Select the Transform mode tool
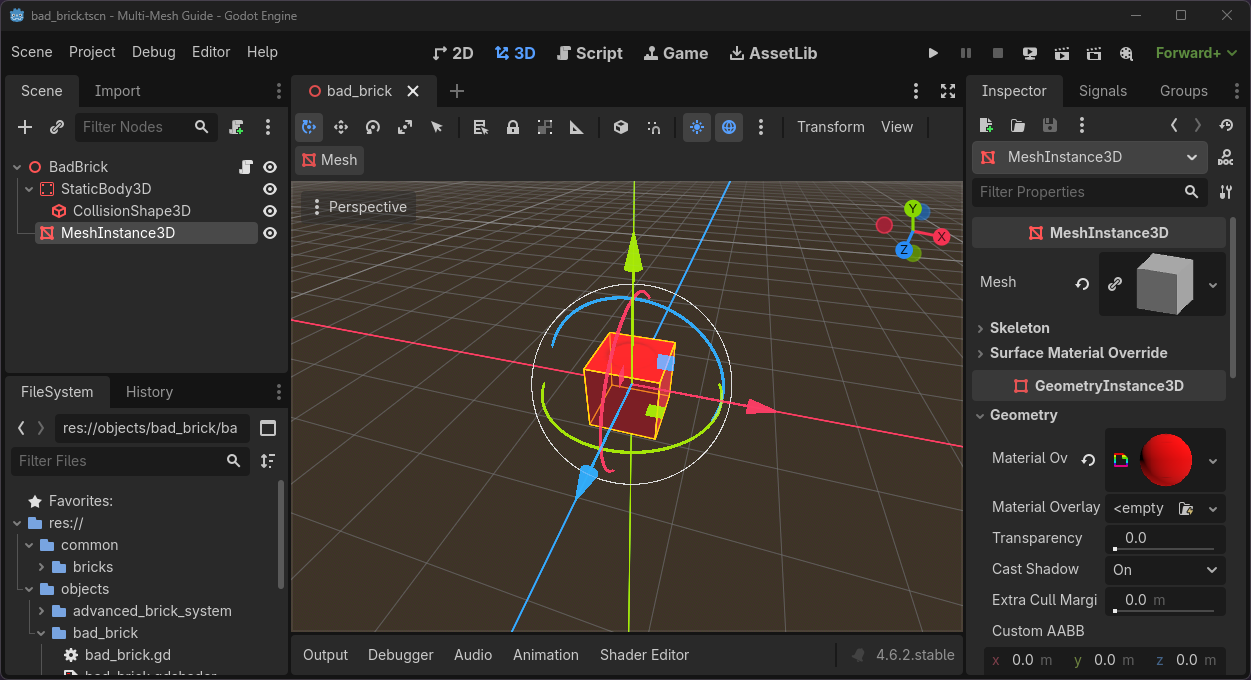Screen dimensions: 1251x680 click(x=309, y=127)
